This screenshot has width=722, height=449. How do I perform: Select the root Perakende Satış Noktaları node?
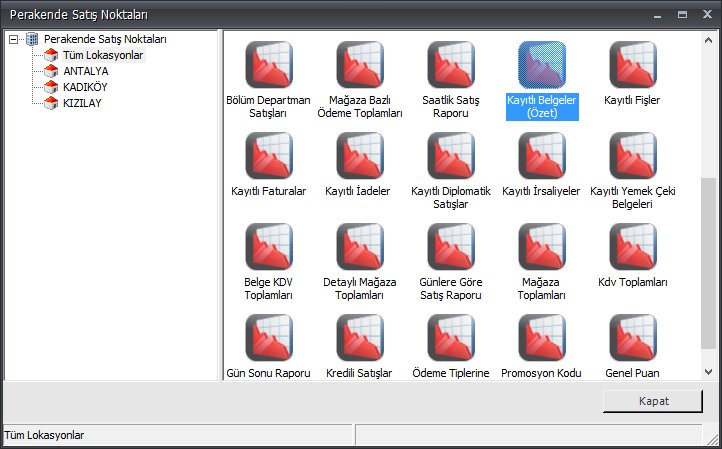pyautogui.click(x=105, y=39)
